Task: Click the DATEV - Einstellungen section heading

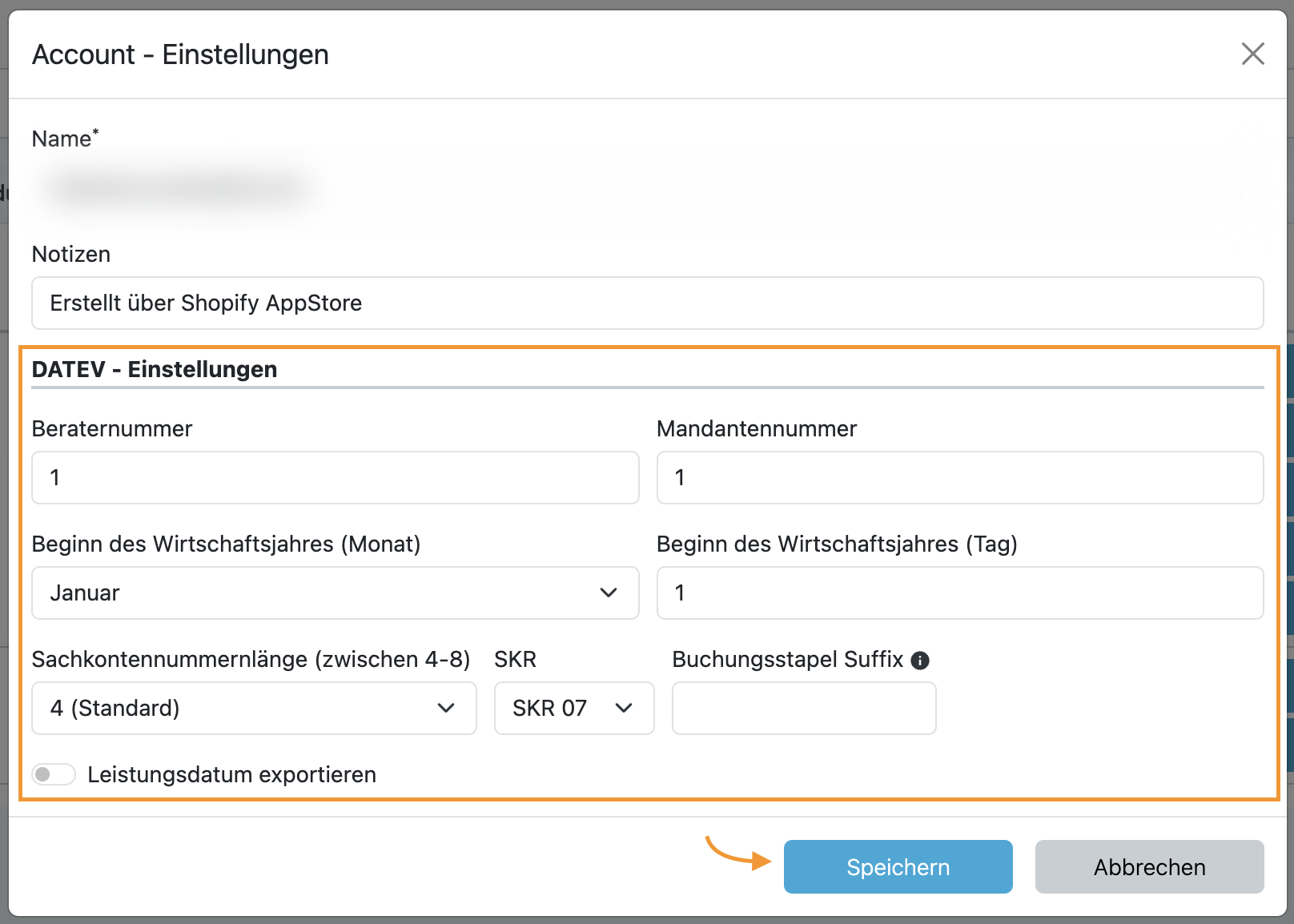Action: click(155, 369)
